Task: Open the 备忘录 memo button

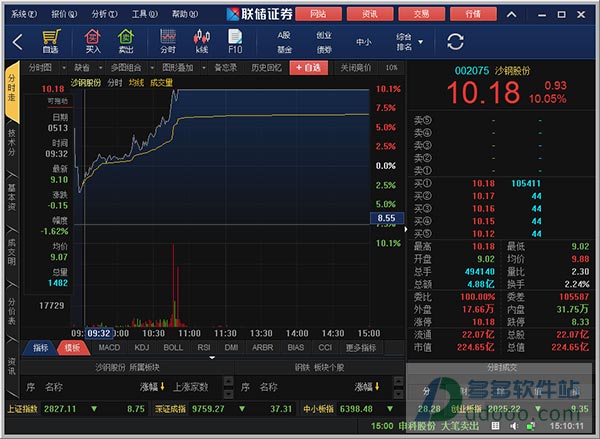Action: (225, 68)
